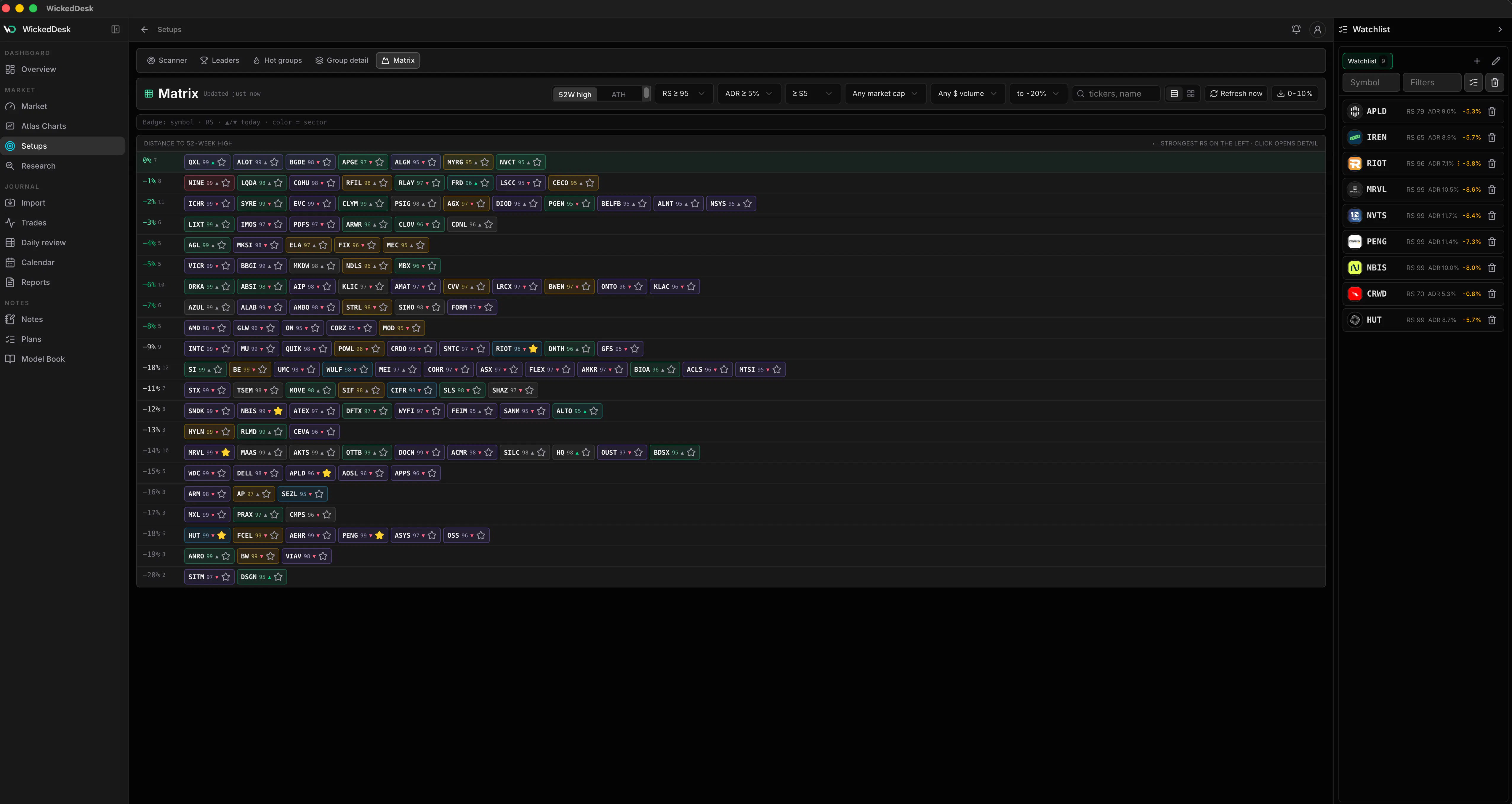Click the magnifier icon in the tickers search
1512x804 pixels.
coord(1081,94)
